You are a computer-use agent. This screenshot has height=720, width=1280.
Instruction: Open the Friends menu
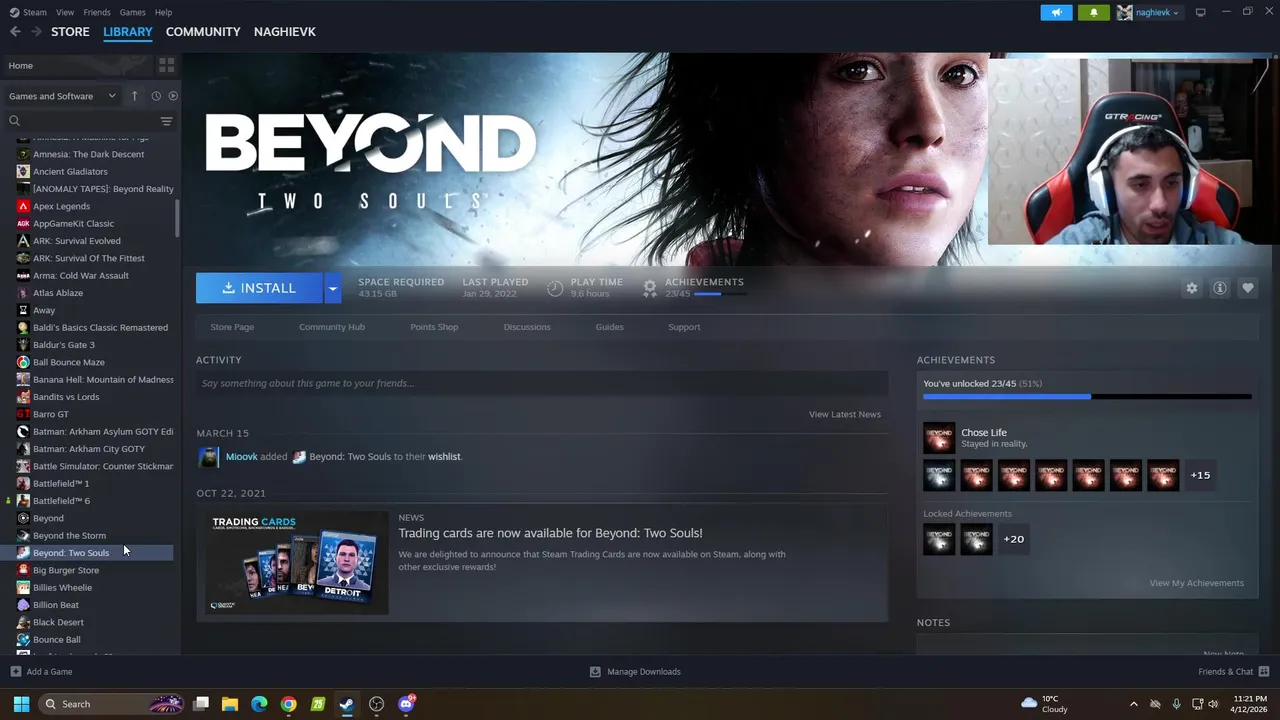click(x=97, y=12)
